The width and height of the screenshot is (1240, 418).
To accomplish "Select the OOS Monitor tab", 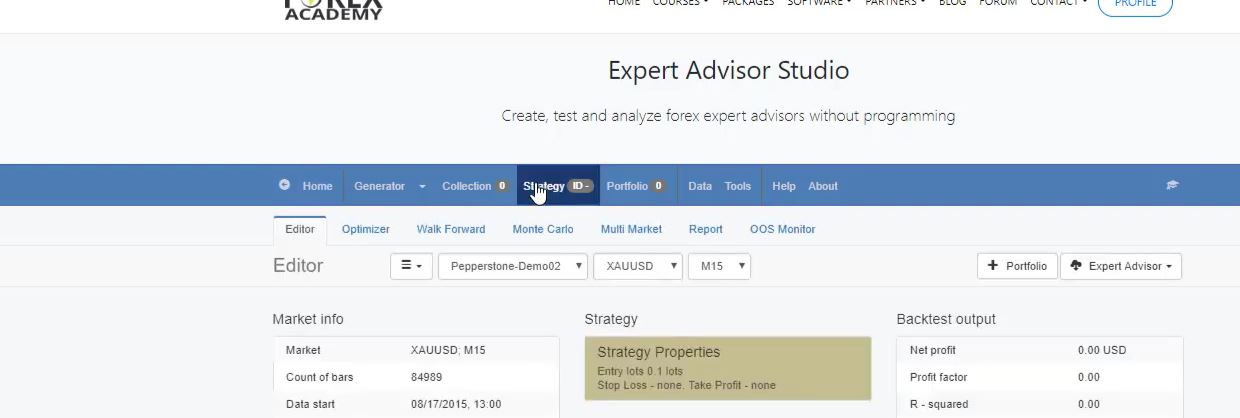I will point(782,229).
